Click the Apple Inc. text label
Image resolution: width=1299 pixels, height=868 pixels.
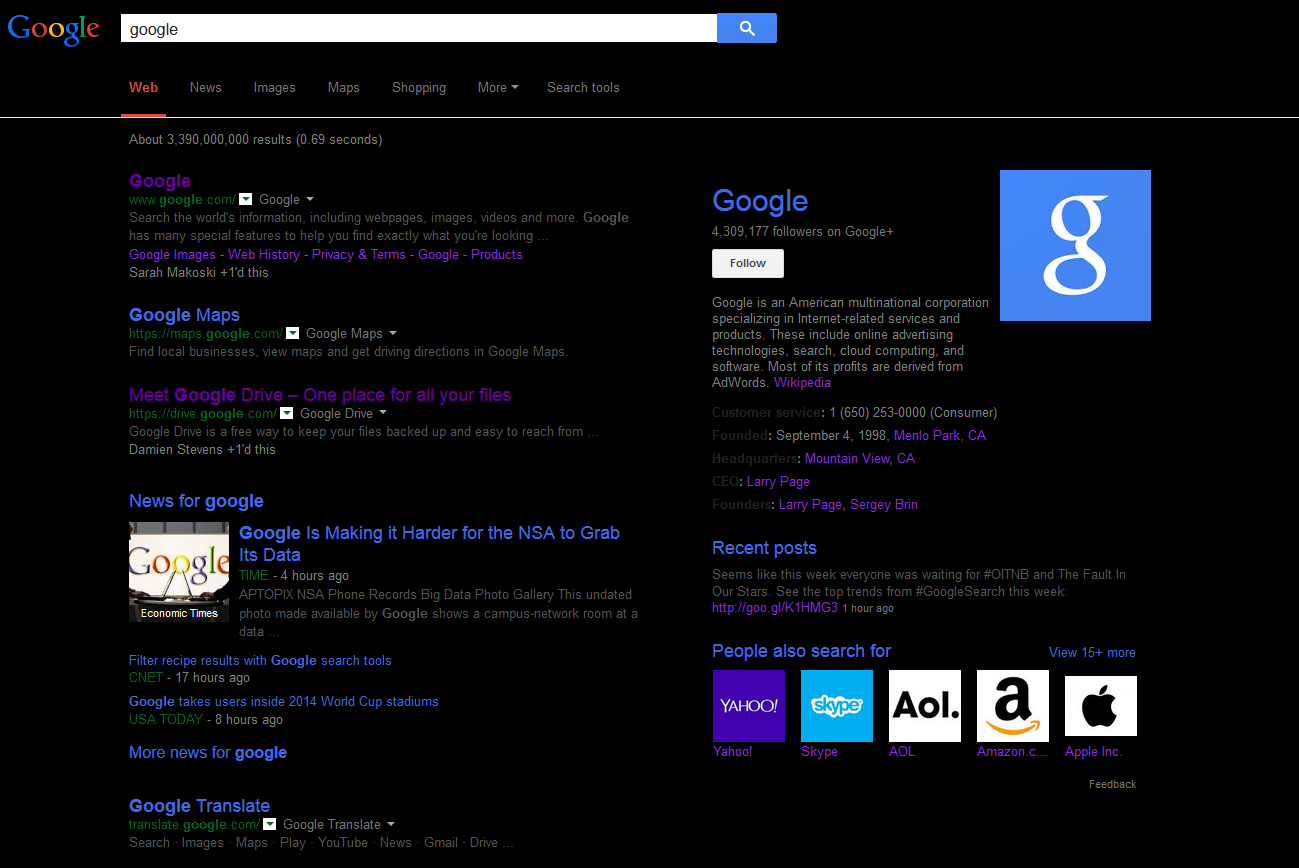1094,751
